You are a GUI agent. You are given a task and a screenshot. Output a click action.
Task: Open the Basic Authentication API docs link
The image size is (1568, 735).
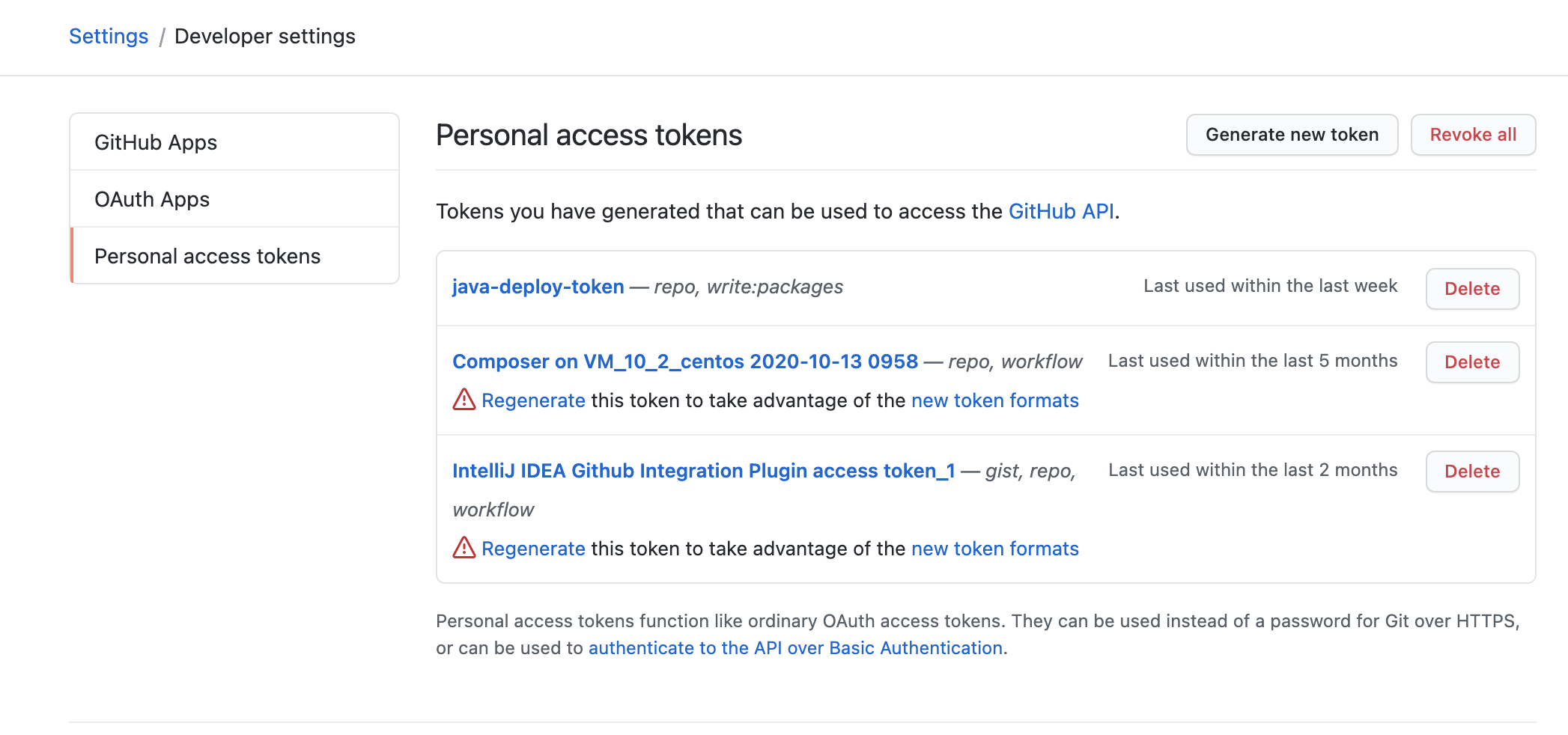click(795, 648)
